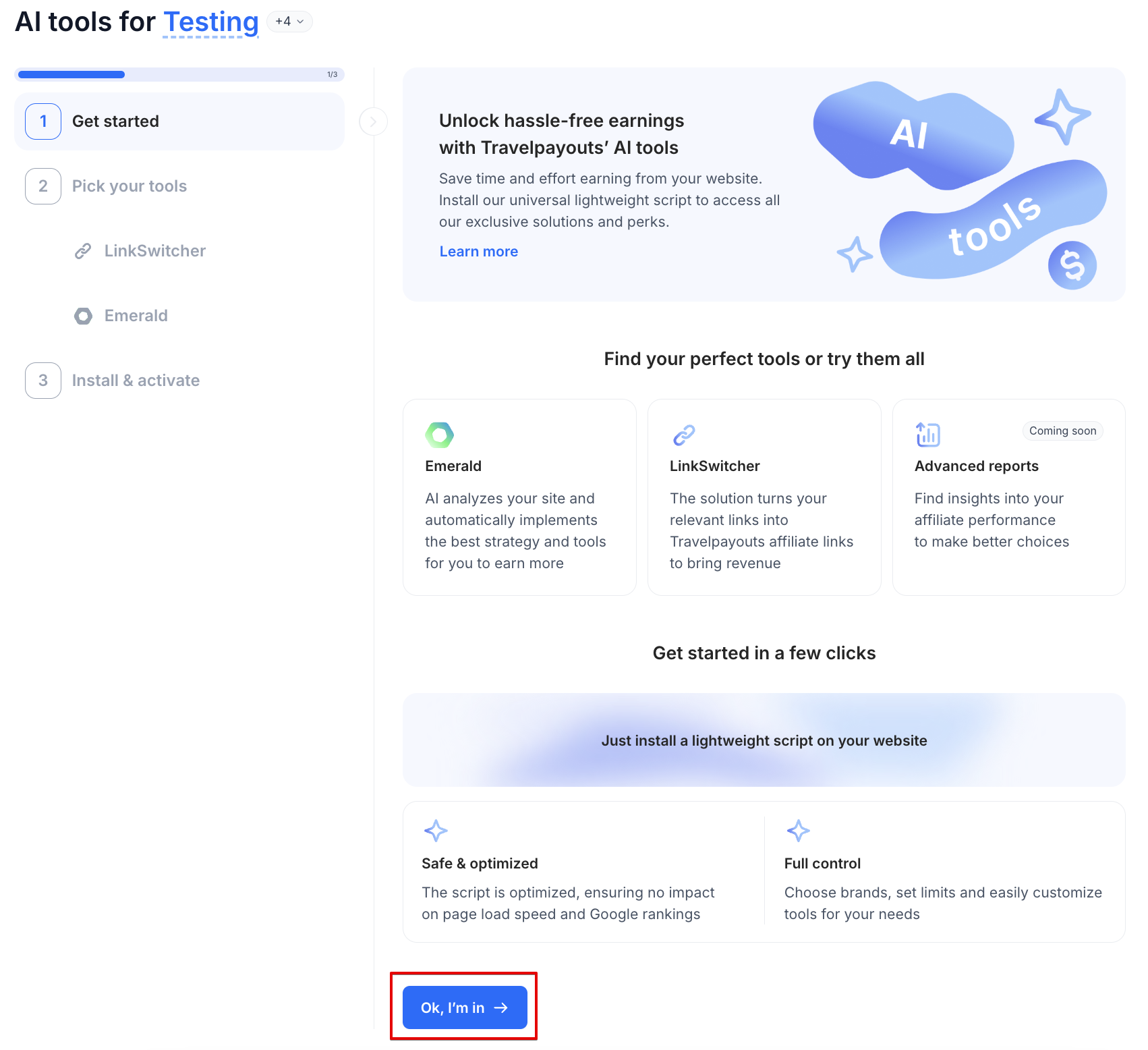This screenshot has height=1050, width=1148.
Task: Click the green Emerald logo on card
Action: (x=440, y=435)
